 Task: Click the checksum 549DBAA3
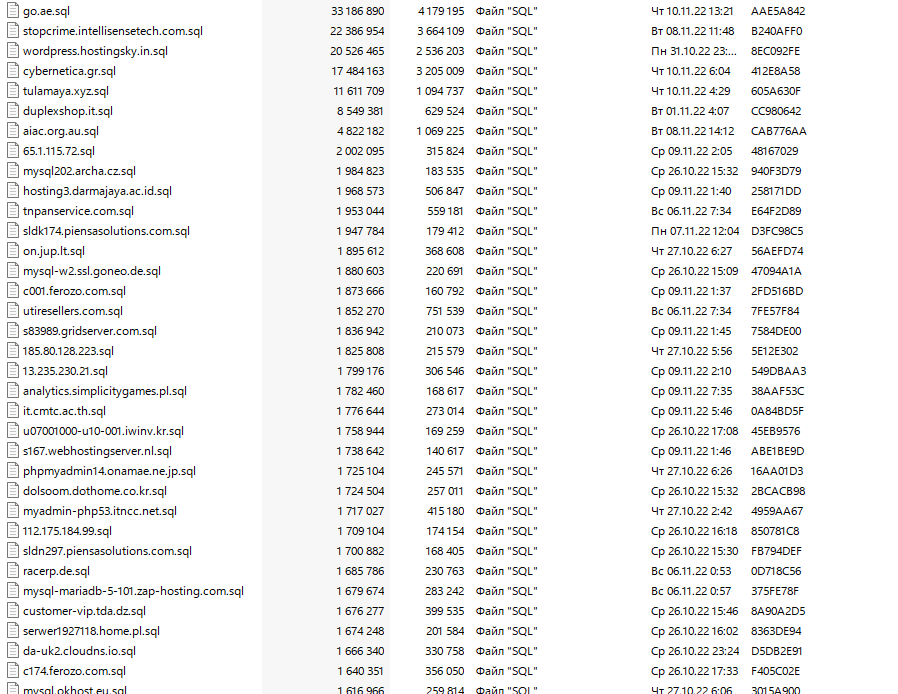tap(778, 371)
